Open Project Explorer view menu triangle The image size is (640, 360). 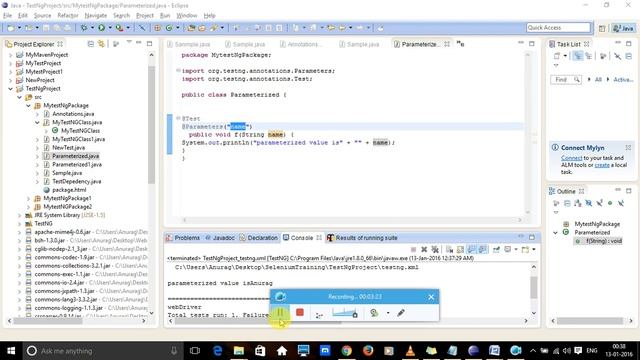[129, 42]
